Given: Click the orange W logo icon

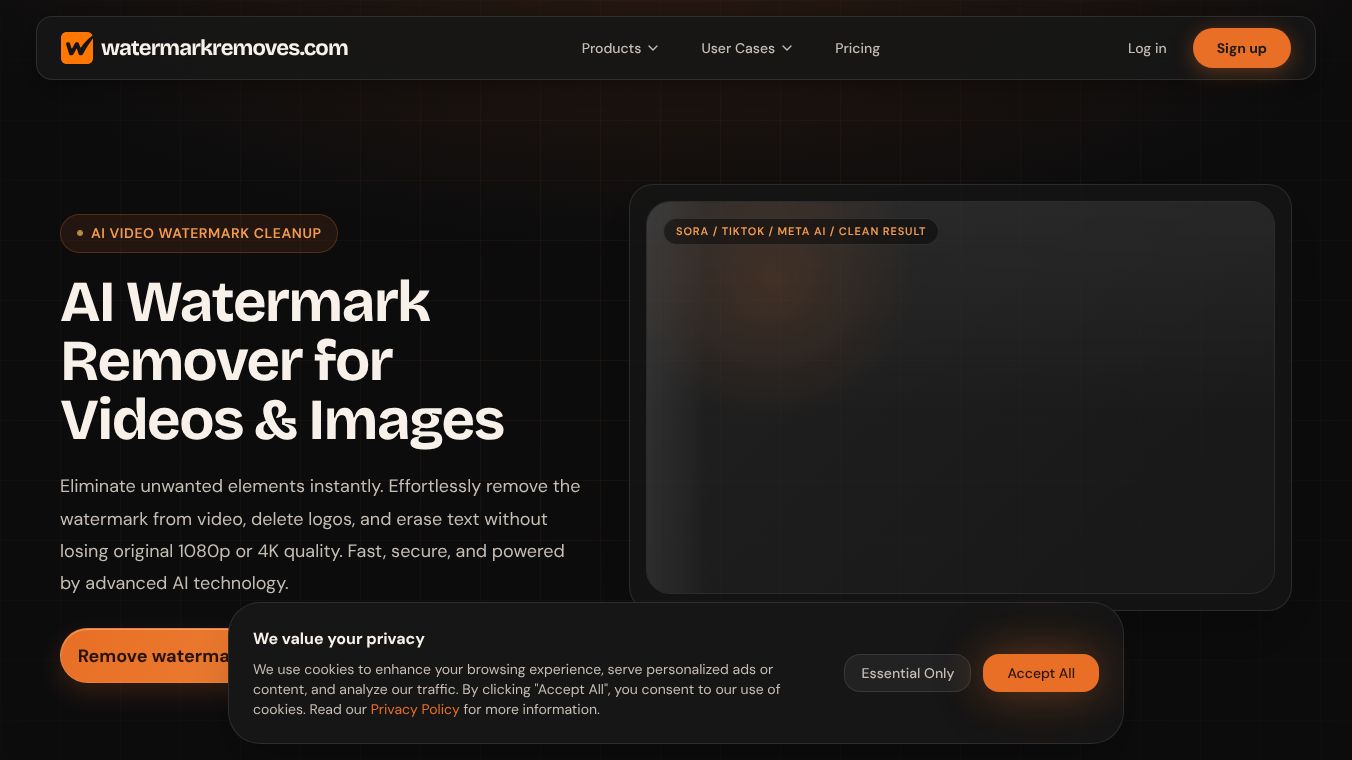Looking at the screenshot, I should pyautogui.click(x=77, y=48).
